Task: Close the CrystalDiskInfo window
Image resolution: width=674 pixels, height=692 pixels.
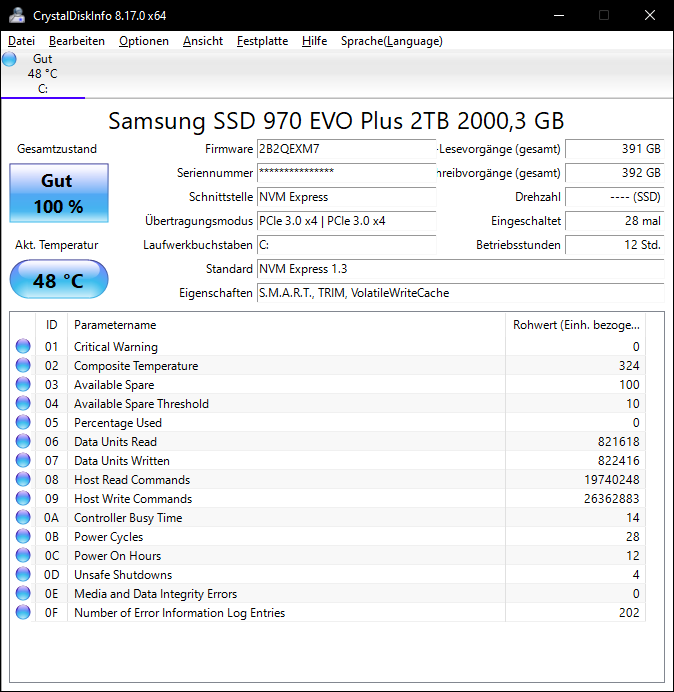Action: [x=650, y=15]
